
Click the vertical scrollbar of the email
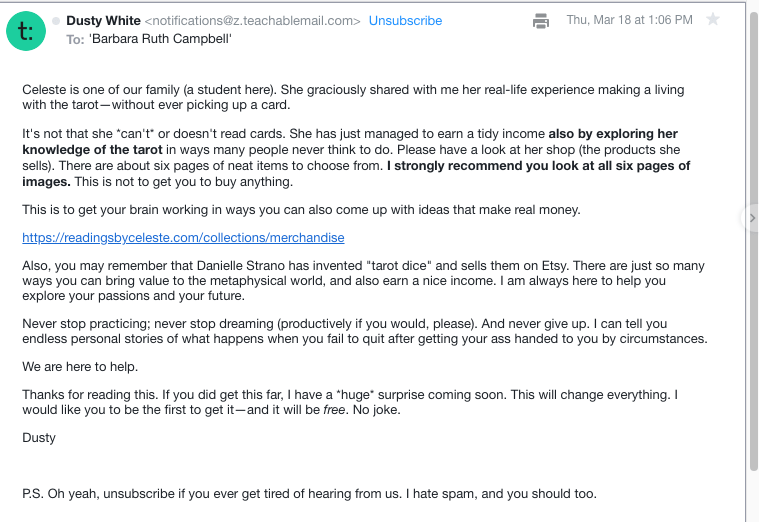tap(753, 300)
